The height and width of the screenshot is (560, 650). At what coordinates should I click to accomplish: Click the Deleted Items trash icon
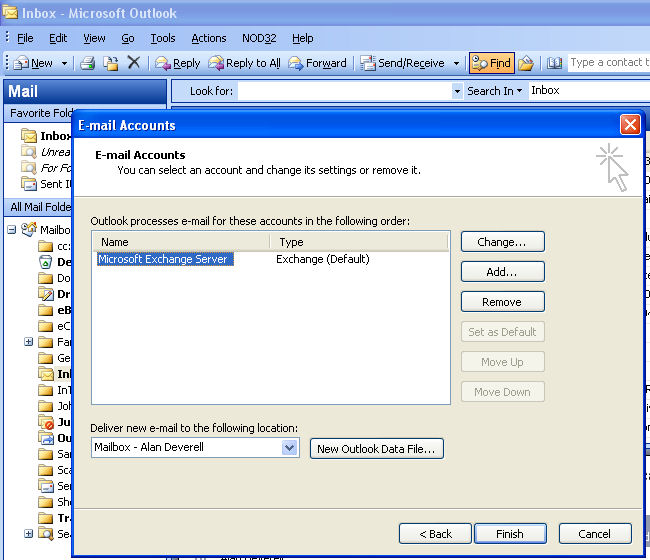[x=45, y=262]
